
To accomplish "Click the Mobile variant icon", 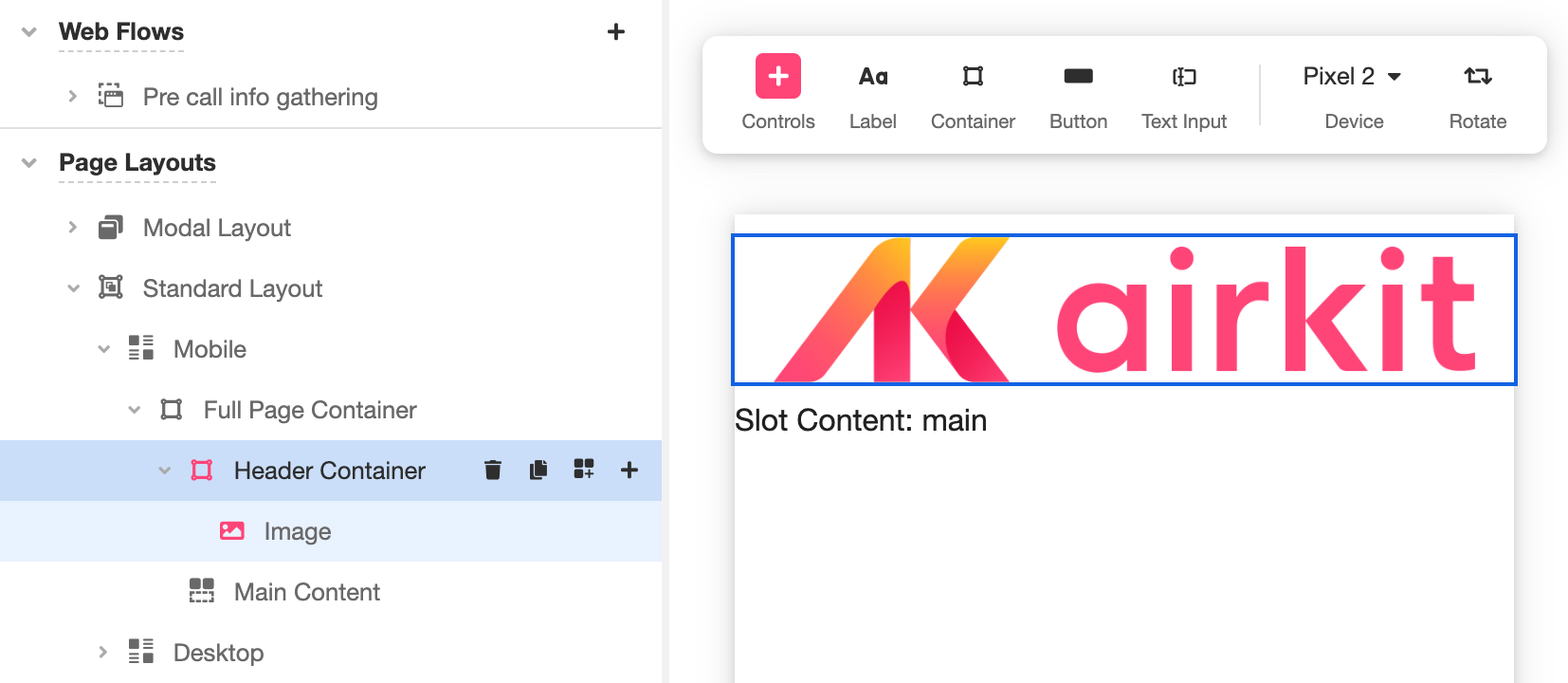I will point(141,348).
